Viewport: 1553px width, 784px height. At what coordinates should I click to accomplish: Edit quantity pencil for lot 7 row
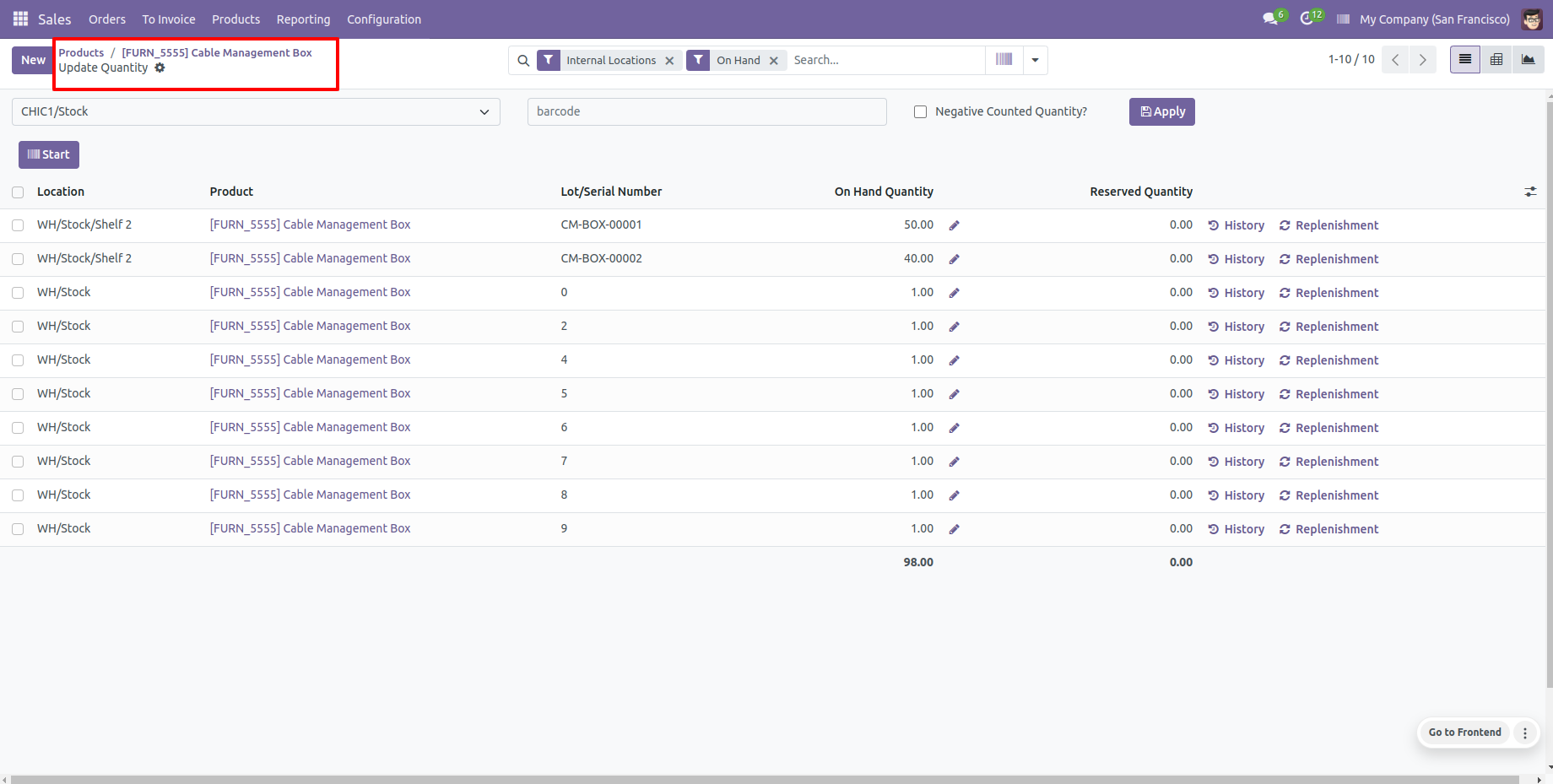pos(954,462)
